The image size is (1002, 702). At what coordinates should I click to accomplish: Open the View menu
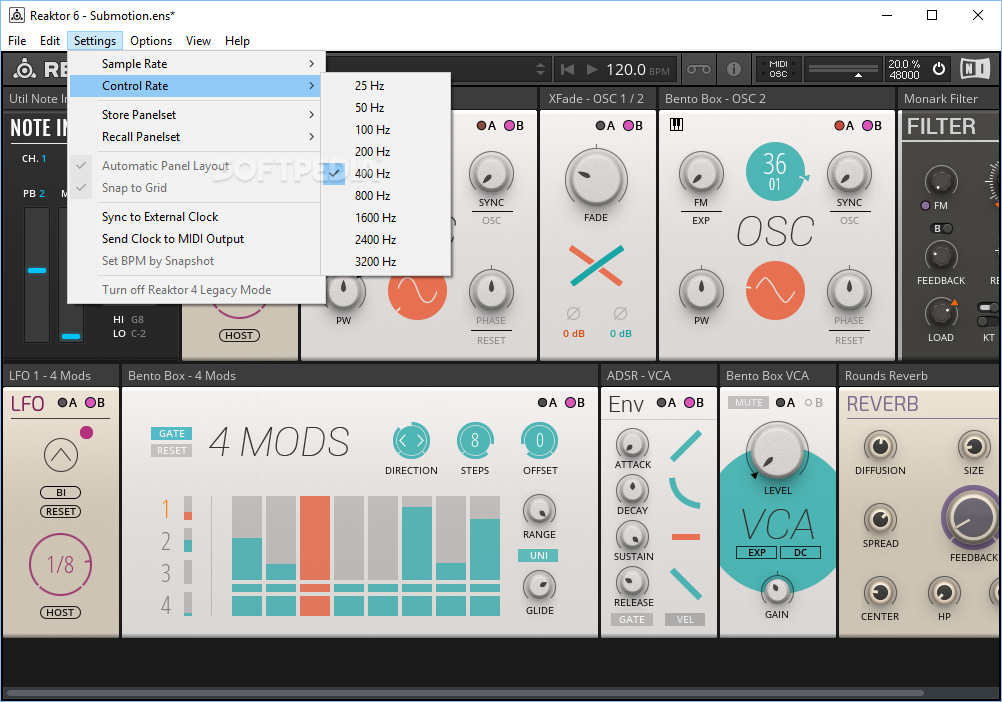[198, 41]
